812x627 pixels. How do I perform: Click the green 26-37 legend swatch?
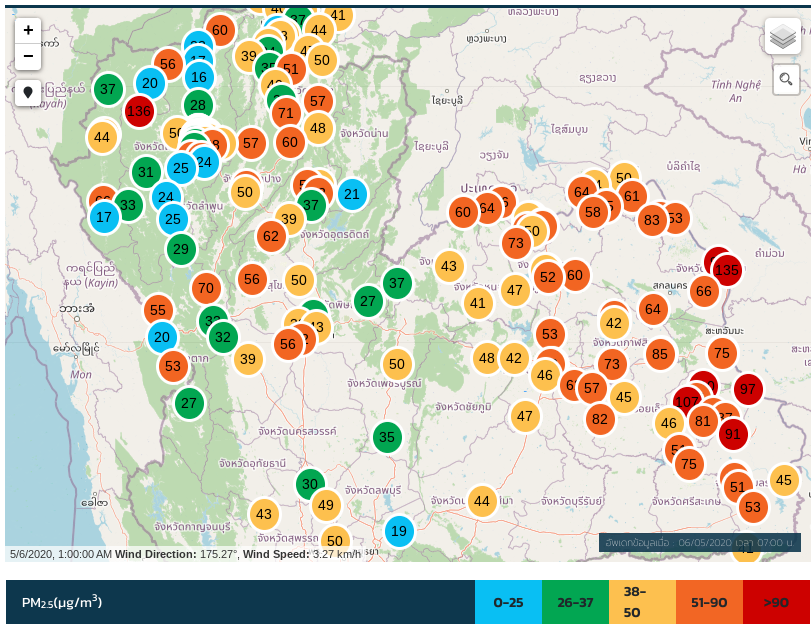[575, 602]
